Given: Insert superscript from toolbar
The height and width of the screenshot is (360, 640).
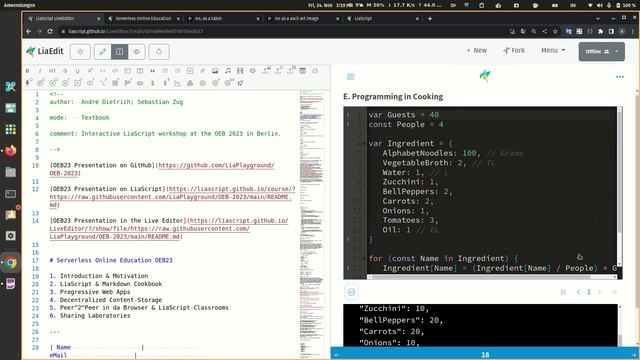Looking at the screenshot, I should coord(90,71).
